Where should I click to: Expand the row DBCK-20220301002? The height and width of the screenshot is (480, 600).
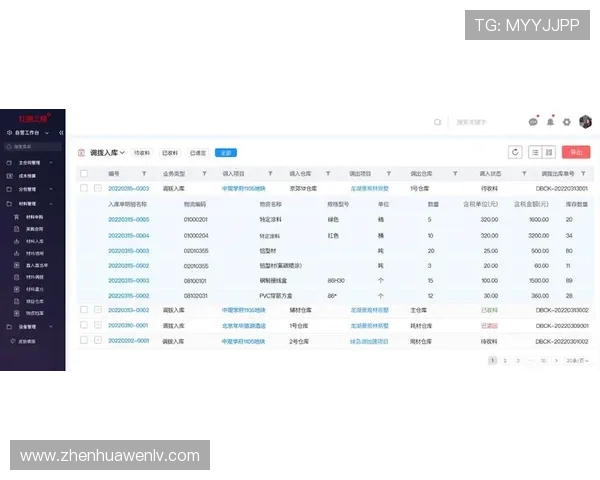[98, 340]
